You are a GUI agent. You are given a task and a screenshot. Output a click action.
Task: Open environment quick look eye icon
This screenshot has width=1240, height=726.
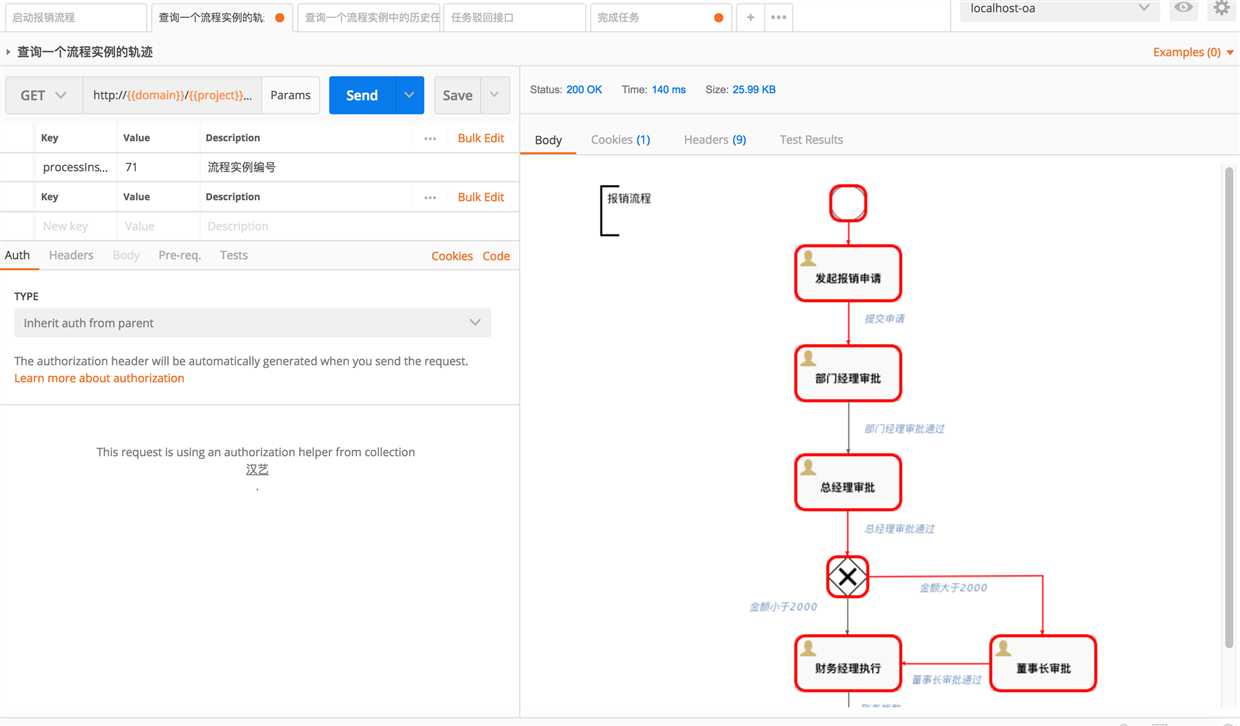tap(1184, 8)
